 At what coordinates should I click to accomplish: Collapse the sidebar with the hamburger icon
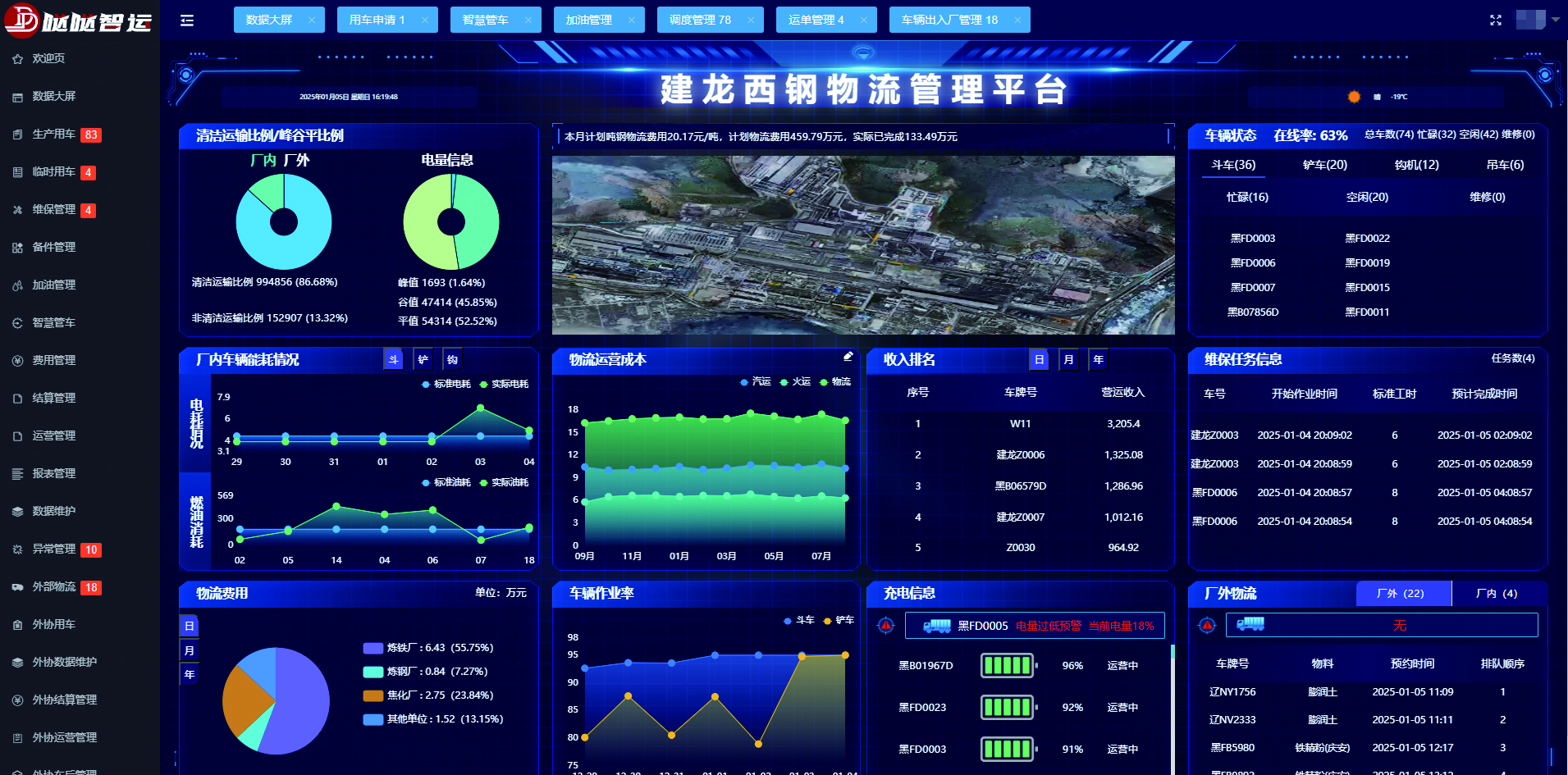coord(187,21)
